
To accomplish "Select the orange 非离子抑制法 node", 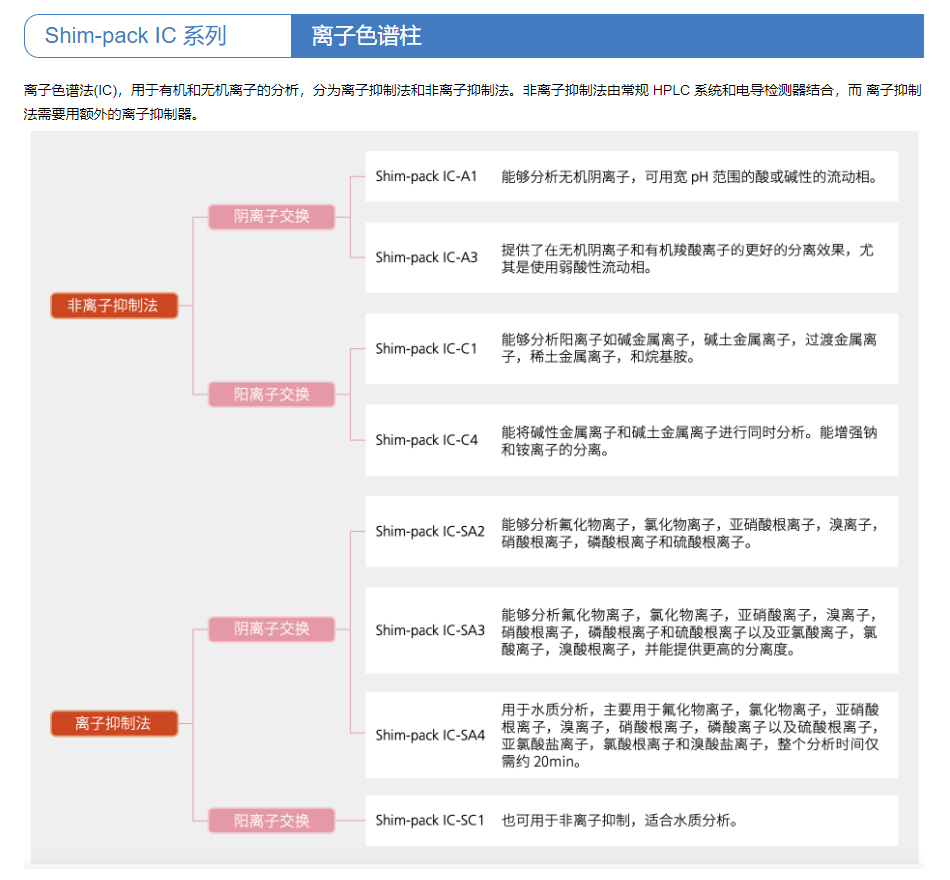I will [x=114, y=306].
